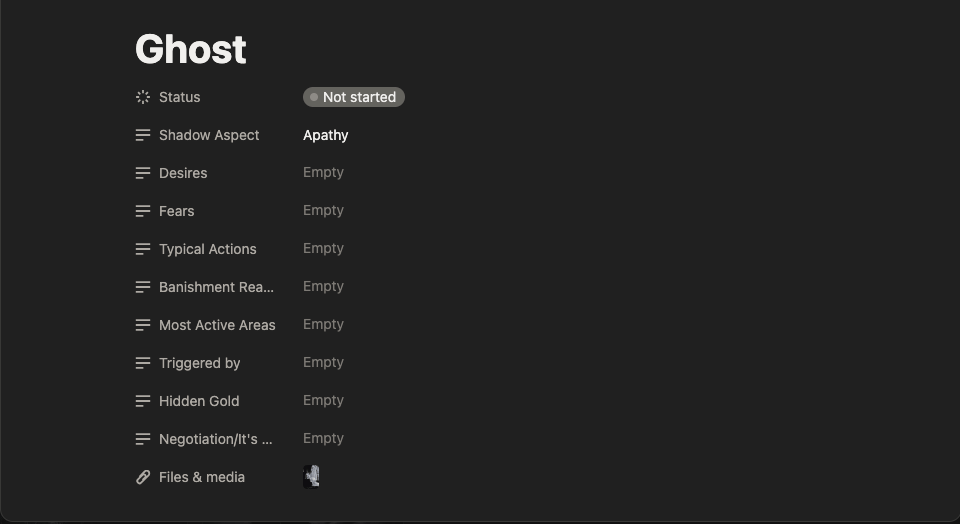Open the Not started status dropdown
The image size is (960, 524).
coord(354,97)
